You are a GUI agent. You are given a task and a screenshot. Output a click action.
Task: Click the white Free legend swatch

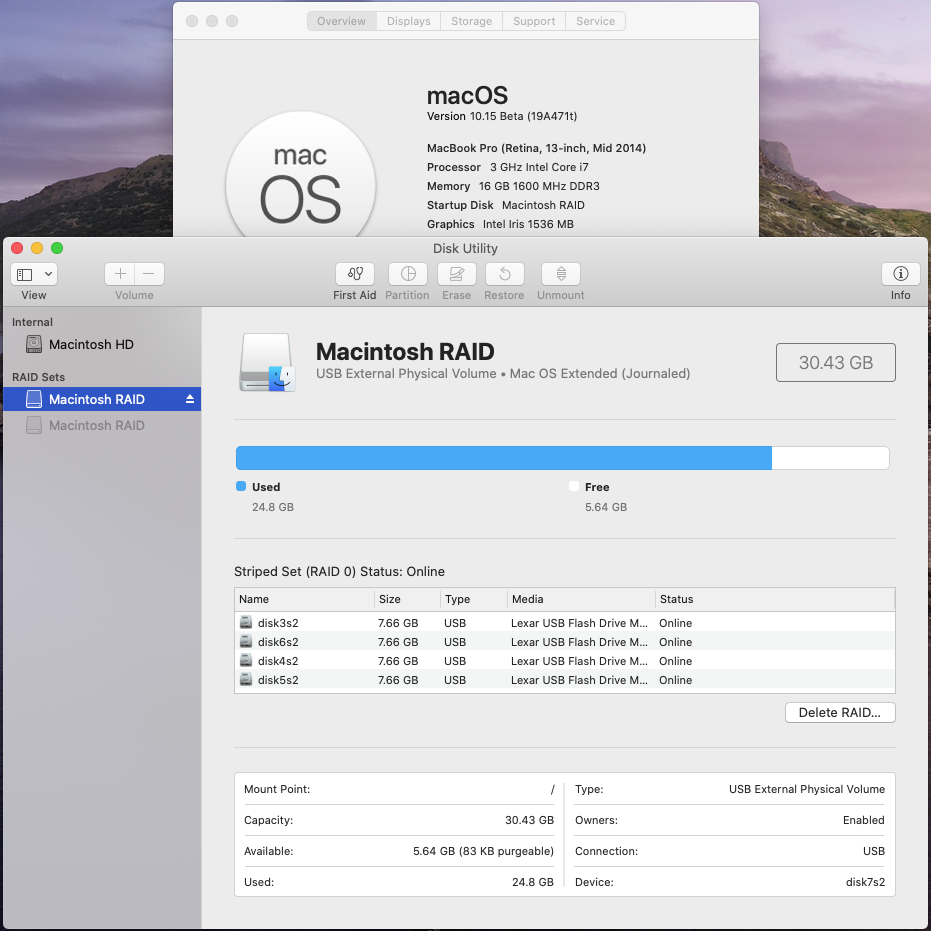click(x=574, y=486)
